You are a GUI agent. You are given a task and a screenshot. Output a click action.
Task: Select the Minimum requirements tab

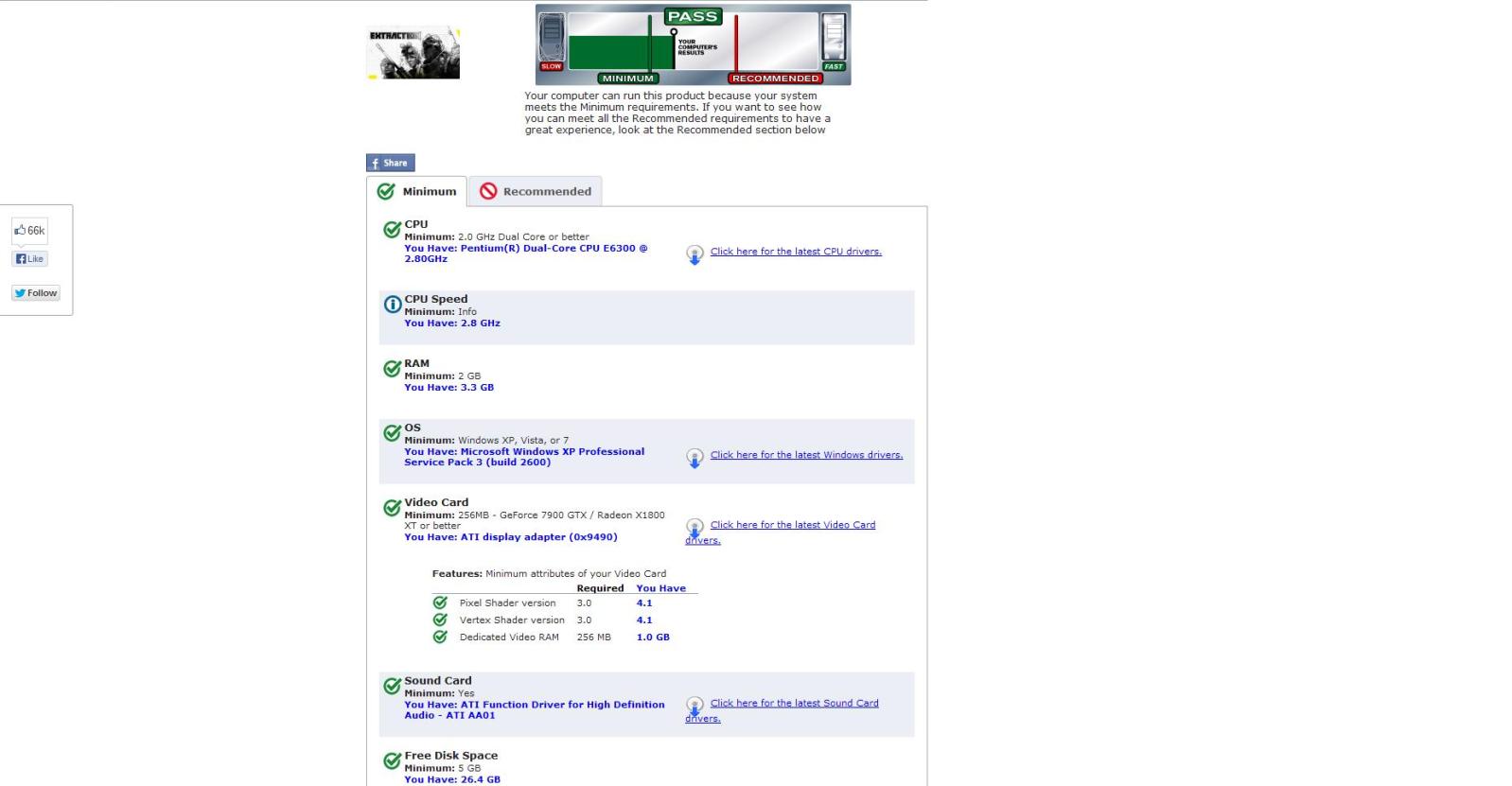tap(417, 191)
